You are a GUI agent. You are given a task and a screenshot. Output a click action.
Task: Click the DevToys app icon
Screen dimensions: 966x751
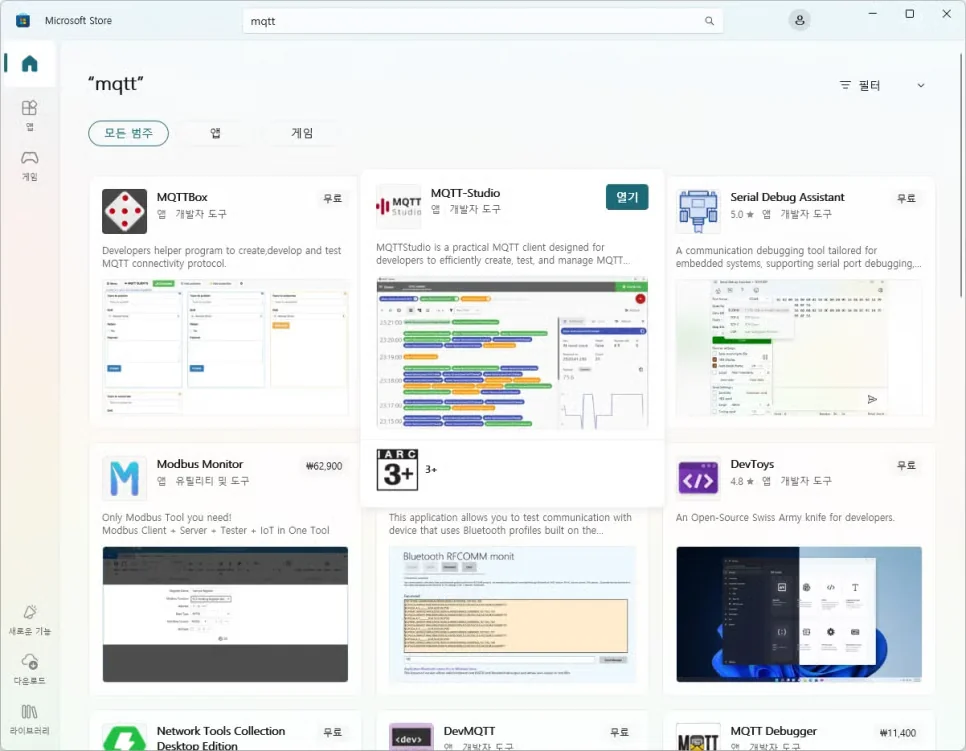(x=698, y=478)
